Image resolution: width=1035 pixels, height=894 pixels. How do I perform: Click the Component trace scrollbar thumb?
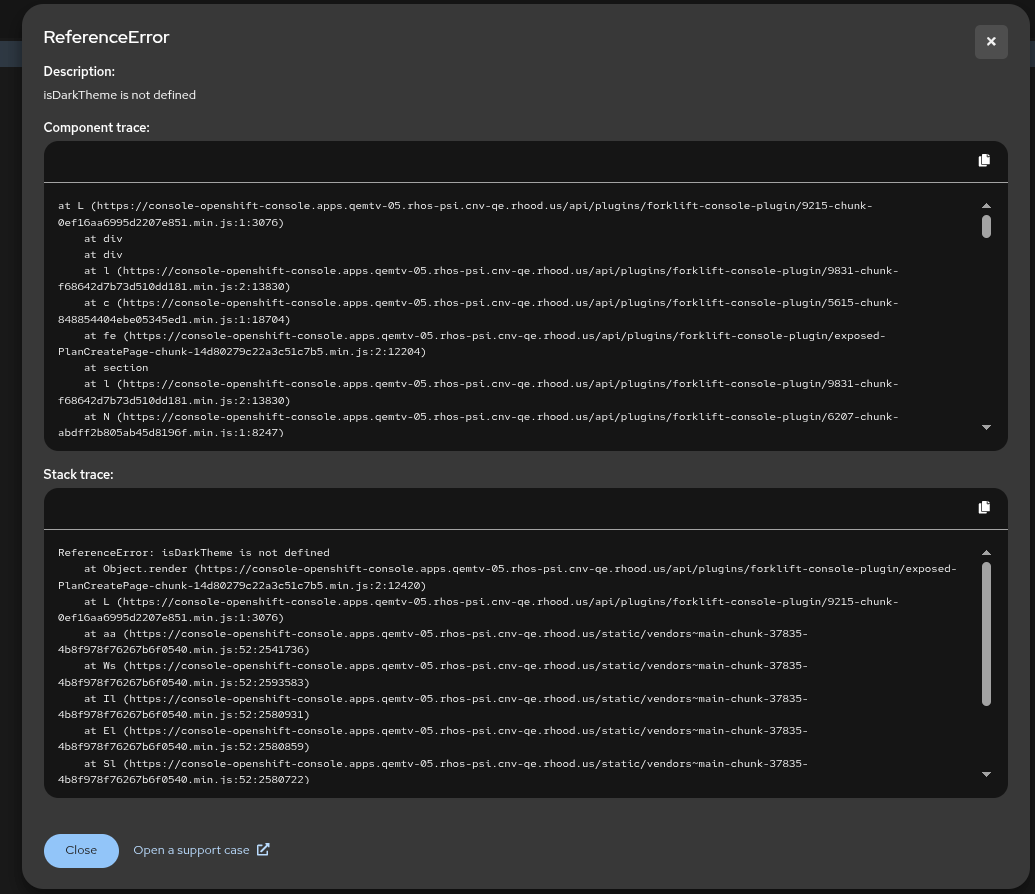coord(986,226)
